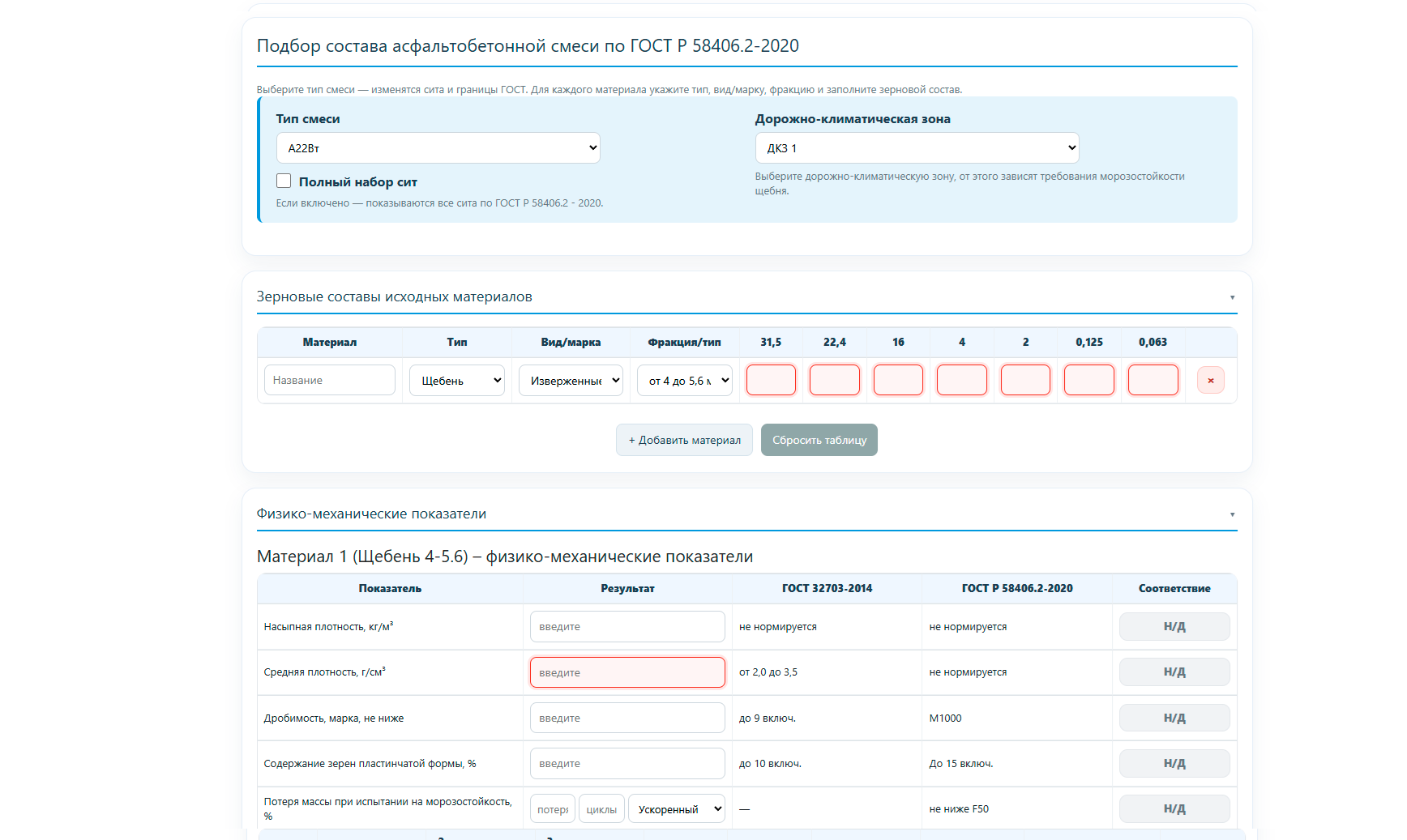Click the Сбросить таблицу button
The width and height of the screenshot is (1407, 840).
[x=819, y=440]
